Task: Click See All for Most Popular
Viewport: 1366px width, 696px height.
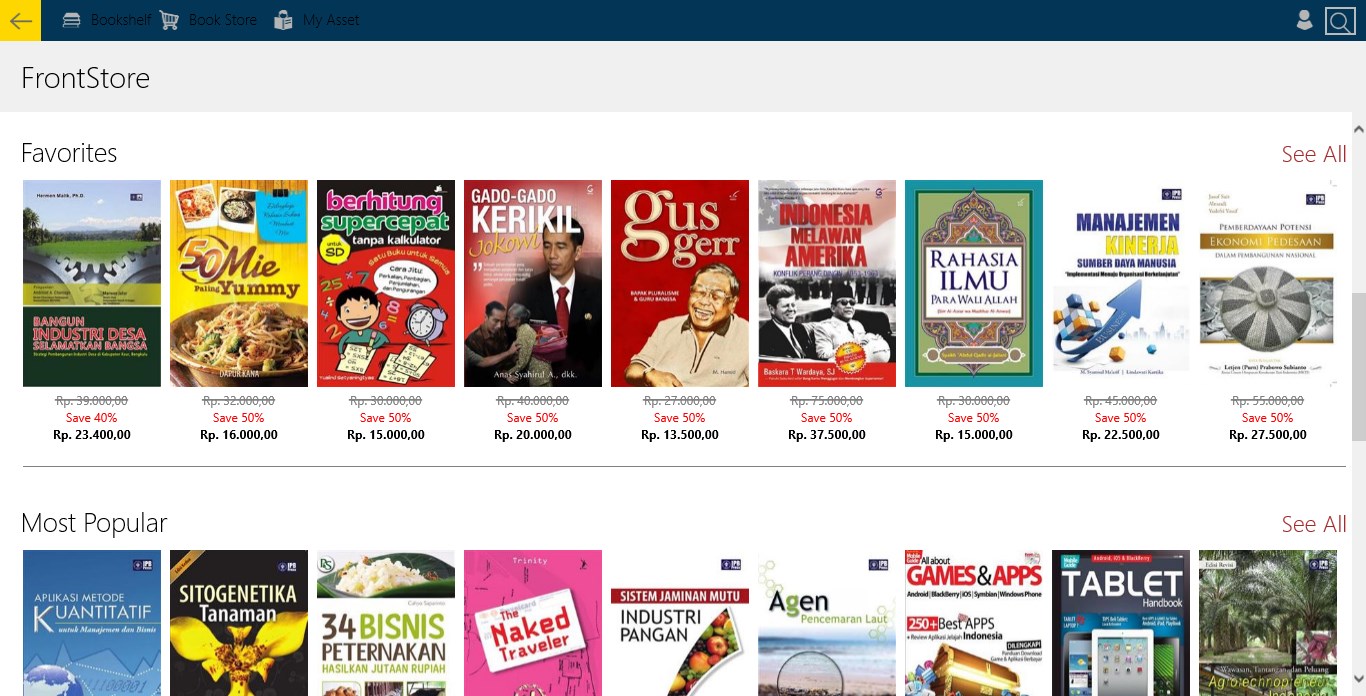Action: 1314,524
